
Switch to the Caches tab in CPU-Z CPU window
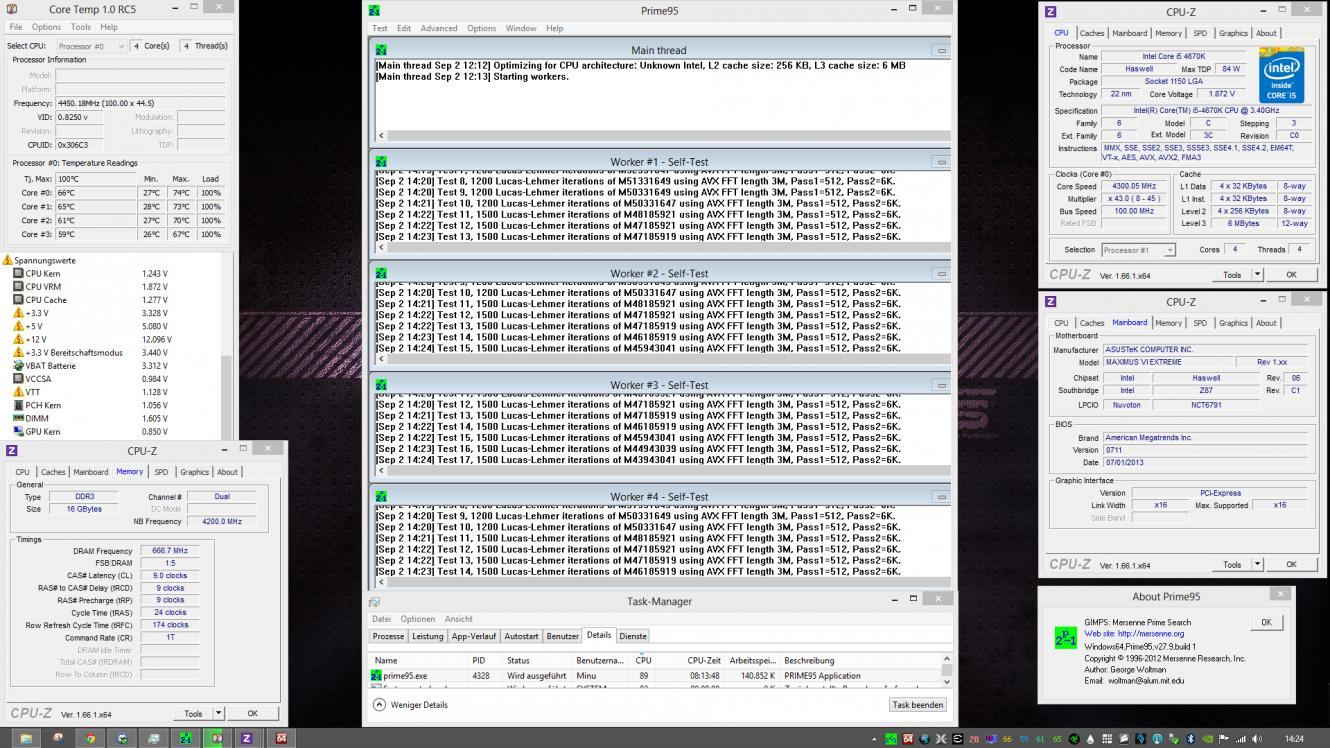click(x=1092, y=33)
